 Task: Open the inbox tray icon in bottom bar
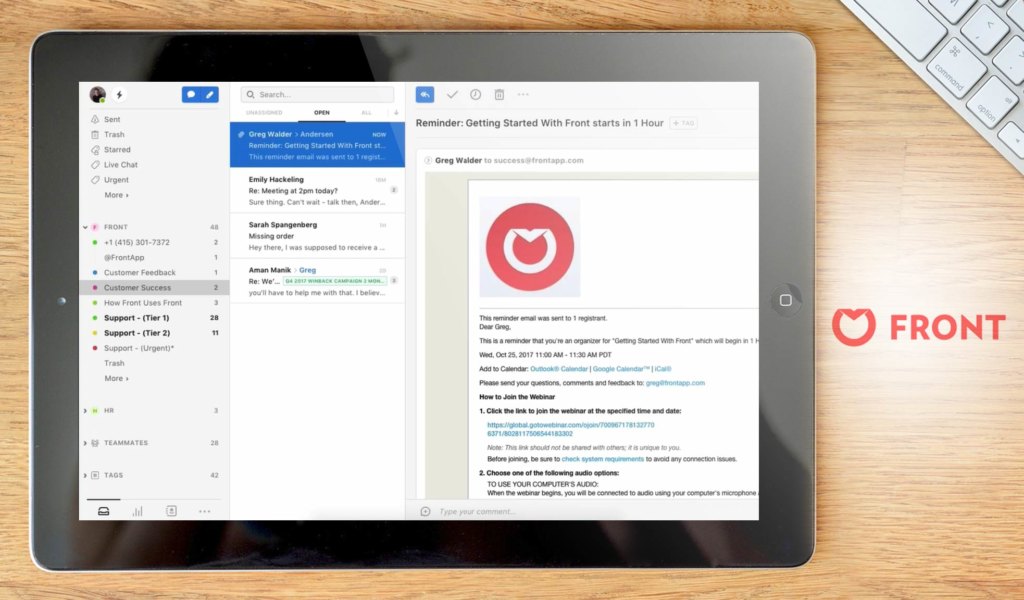coord(103,511)
